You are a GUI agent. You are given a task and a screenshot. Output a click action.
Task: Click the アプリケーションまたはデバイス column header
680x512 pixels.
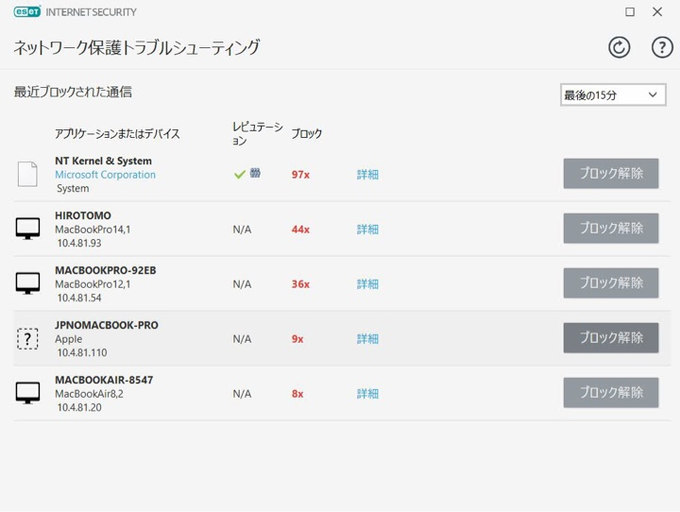click(x=117, y=134)
